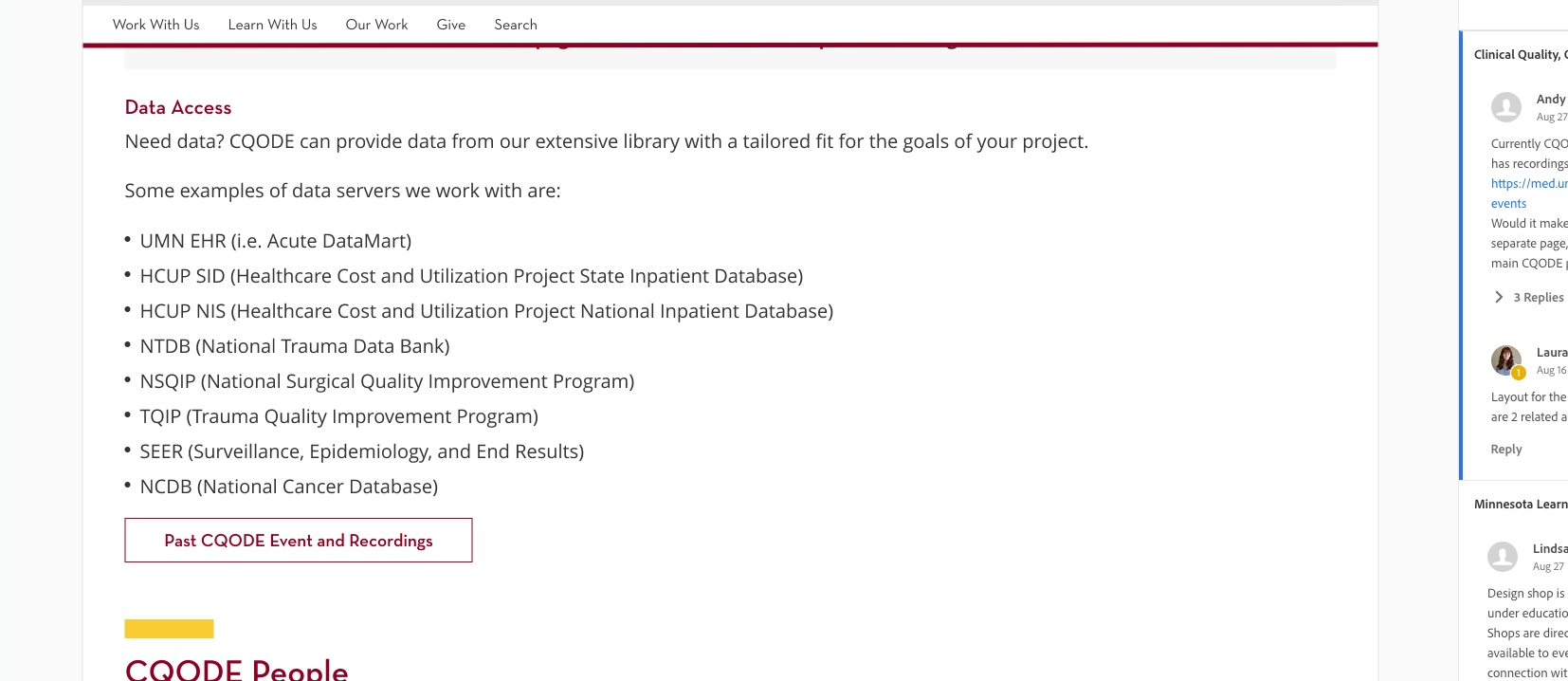
Task: Click Search in the navigation bar
Action: click(515, 25)
